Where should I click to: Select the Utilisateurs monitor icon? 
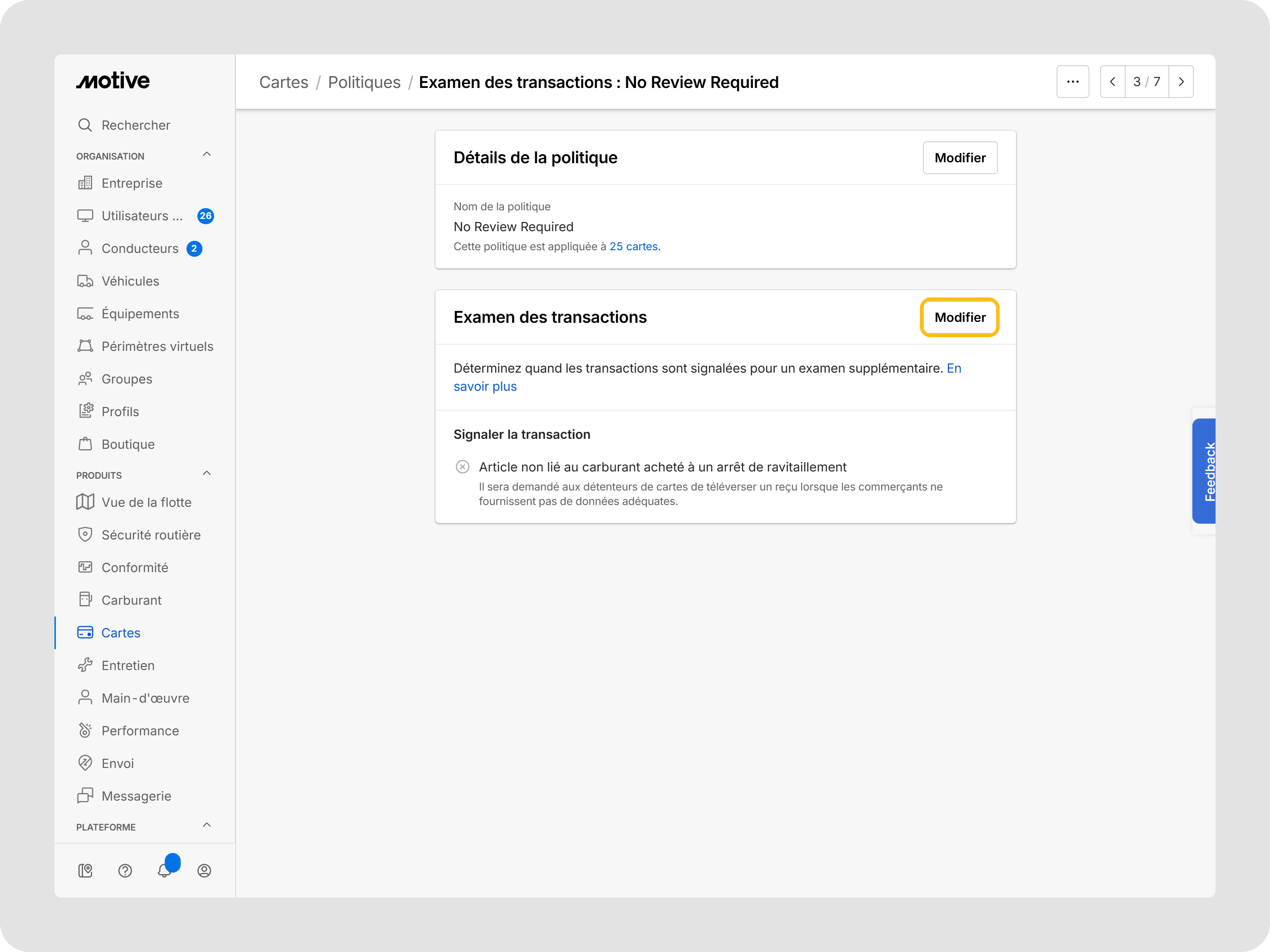(x=85, y=216)
